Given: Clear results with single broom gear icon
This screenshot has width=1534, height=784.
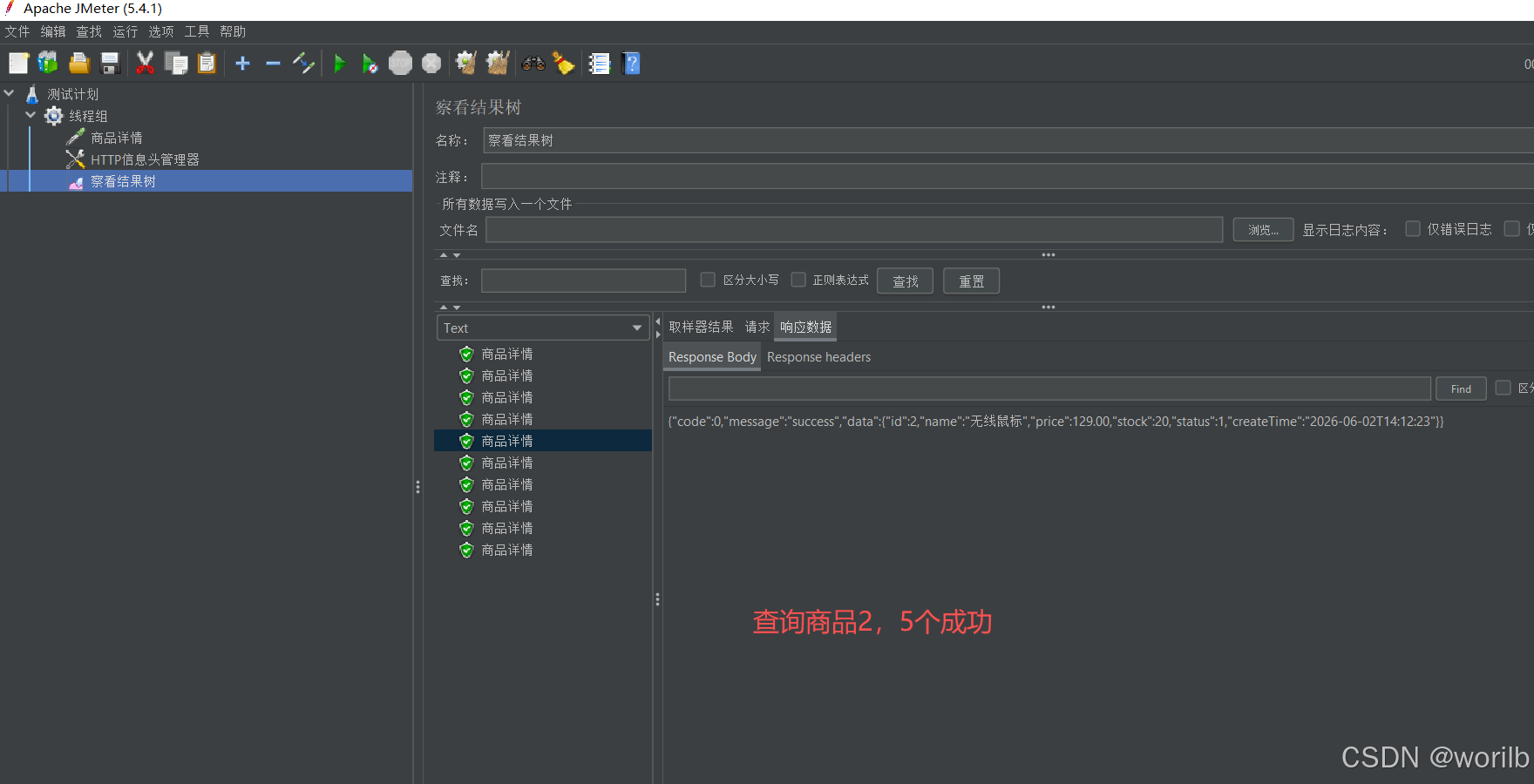Looking at the screenshot, I should [466, 64].
